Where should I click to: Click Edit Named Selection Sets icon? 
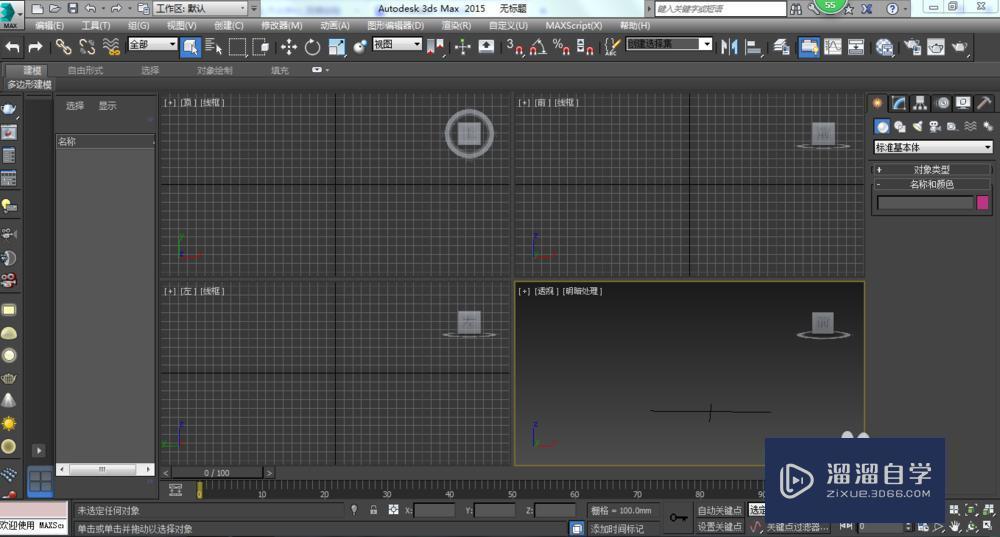coord(612,47)
